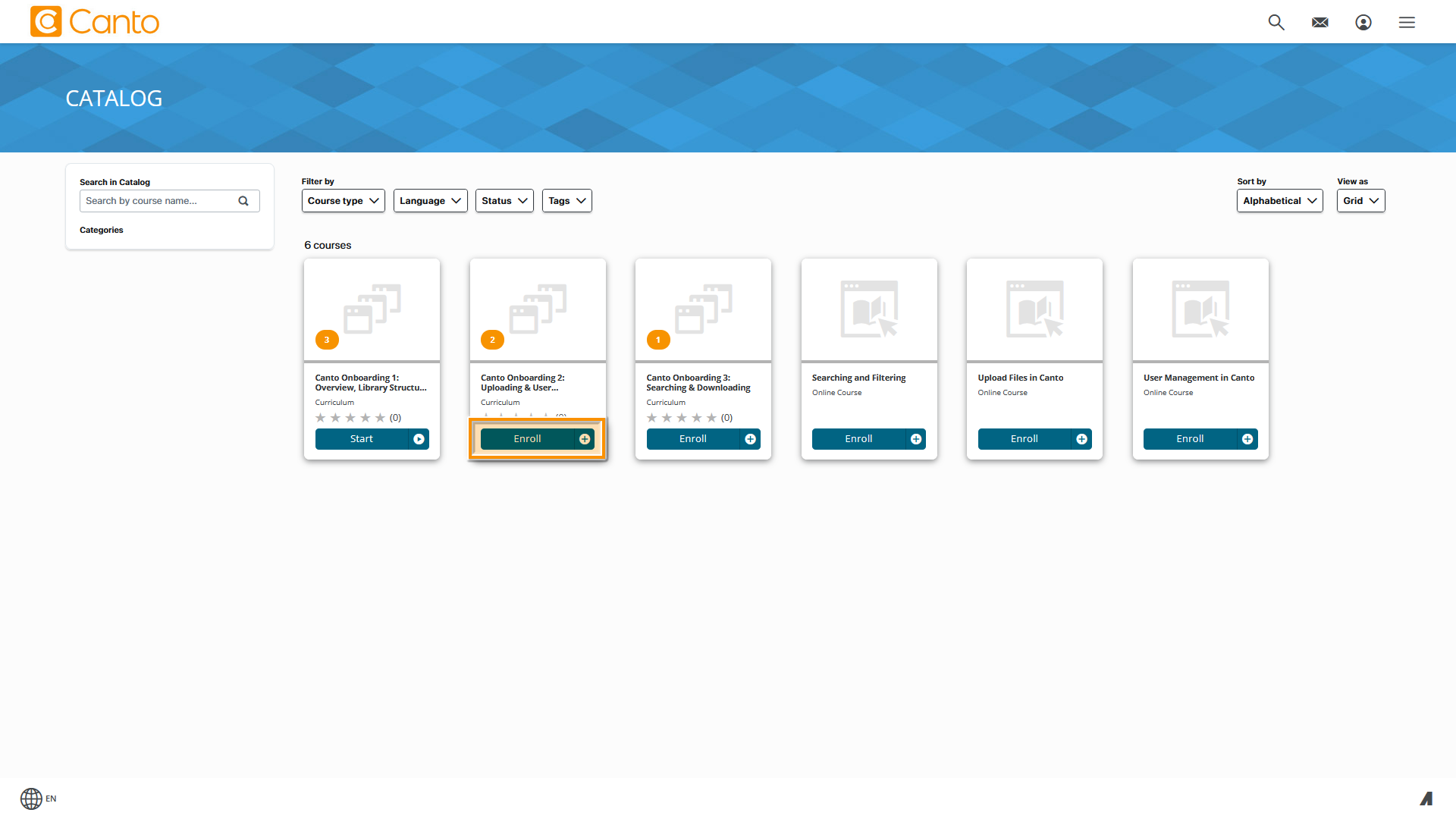Open the hamburger menu
Image resolution: width=1456 pixels, height=819 pixels.
1407,23
